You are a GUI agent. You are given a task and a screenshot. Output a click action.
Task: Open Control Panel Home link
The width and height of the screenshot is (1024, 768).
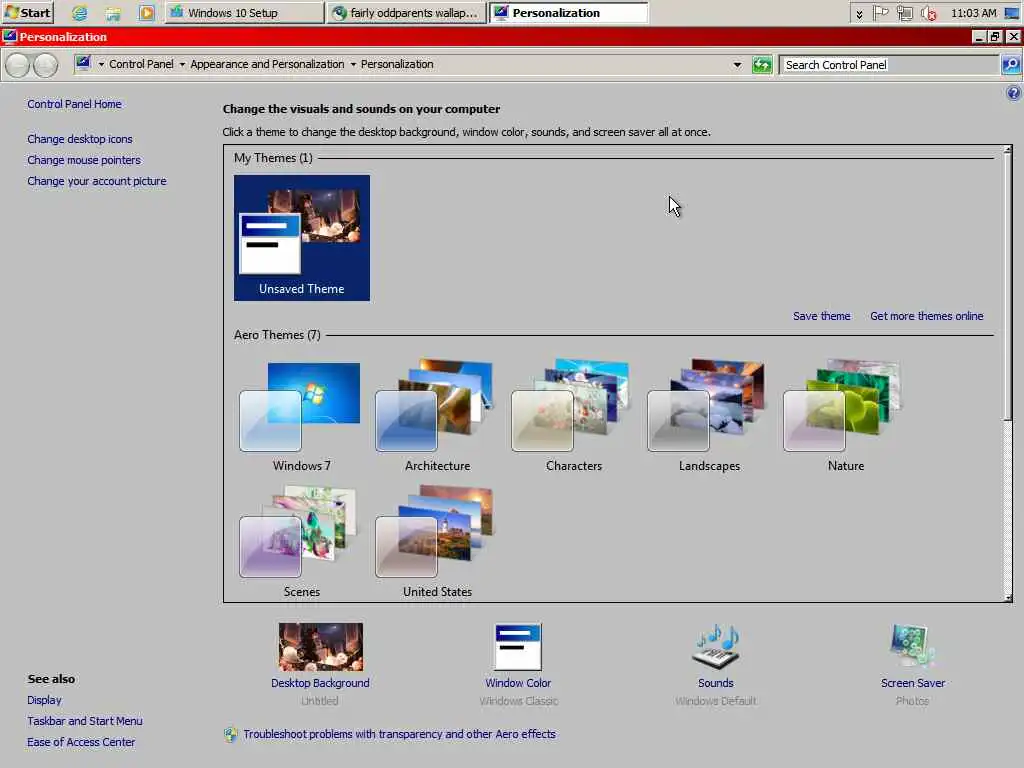coord(74,104)
